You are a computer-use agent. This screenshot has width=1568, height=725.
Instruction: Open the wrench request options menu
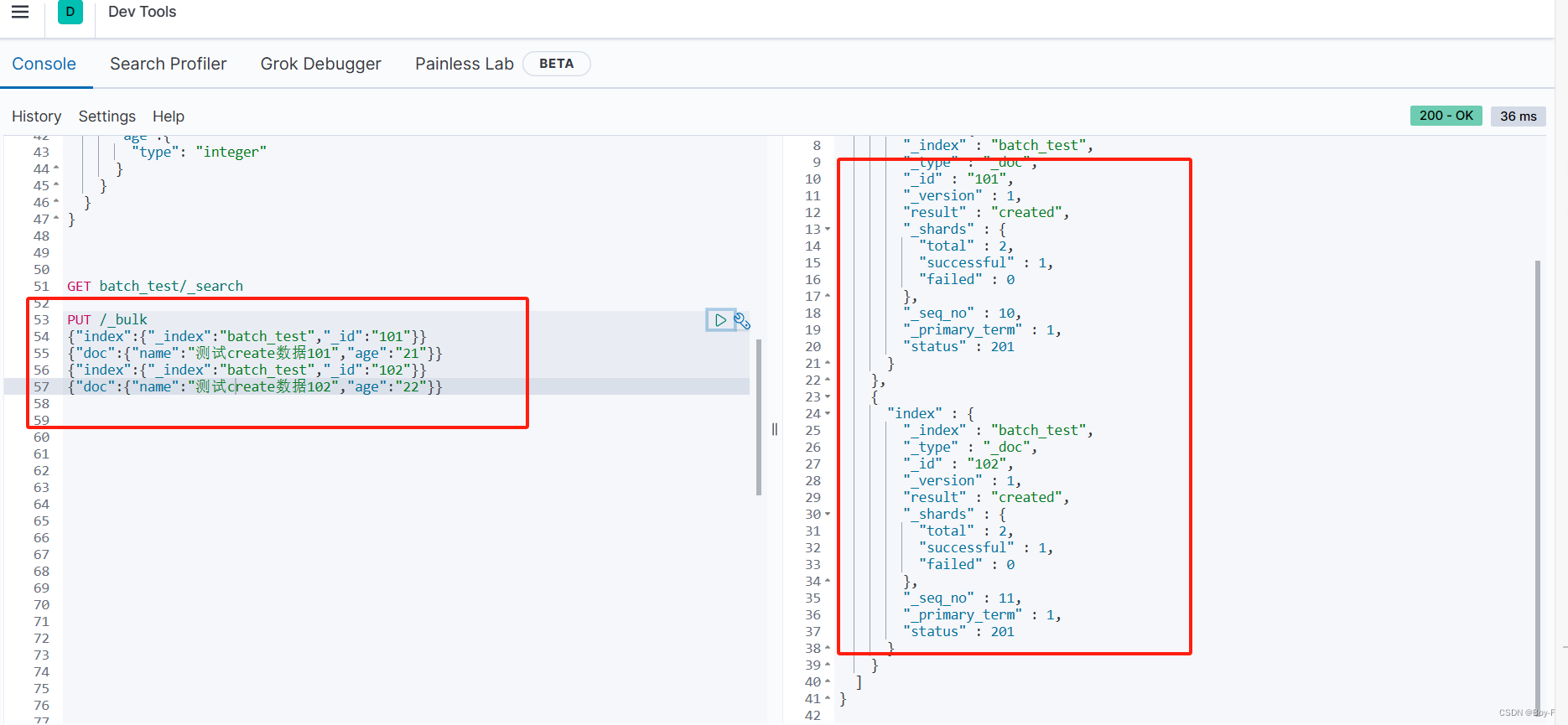[x=742, y=320]
